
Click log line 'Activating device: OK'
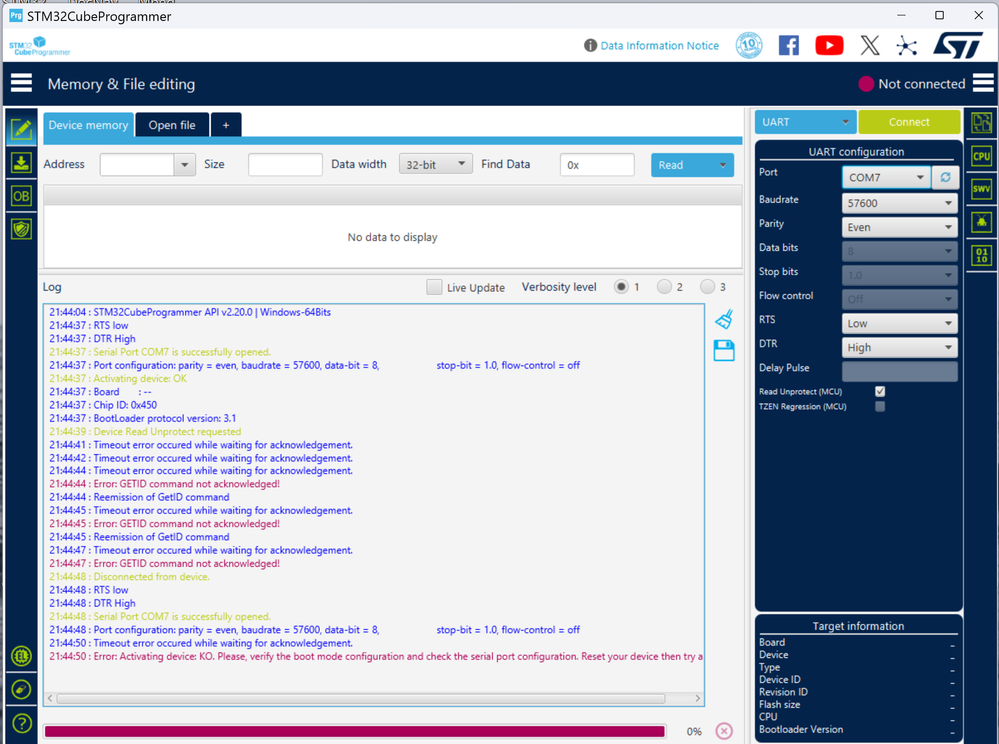118,378
